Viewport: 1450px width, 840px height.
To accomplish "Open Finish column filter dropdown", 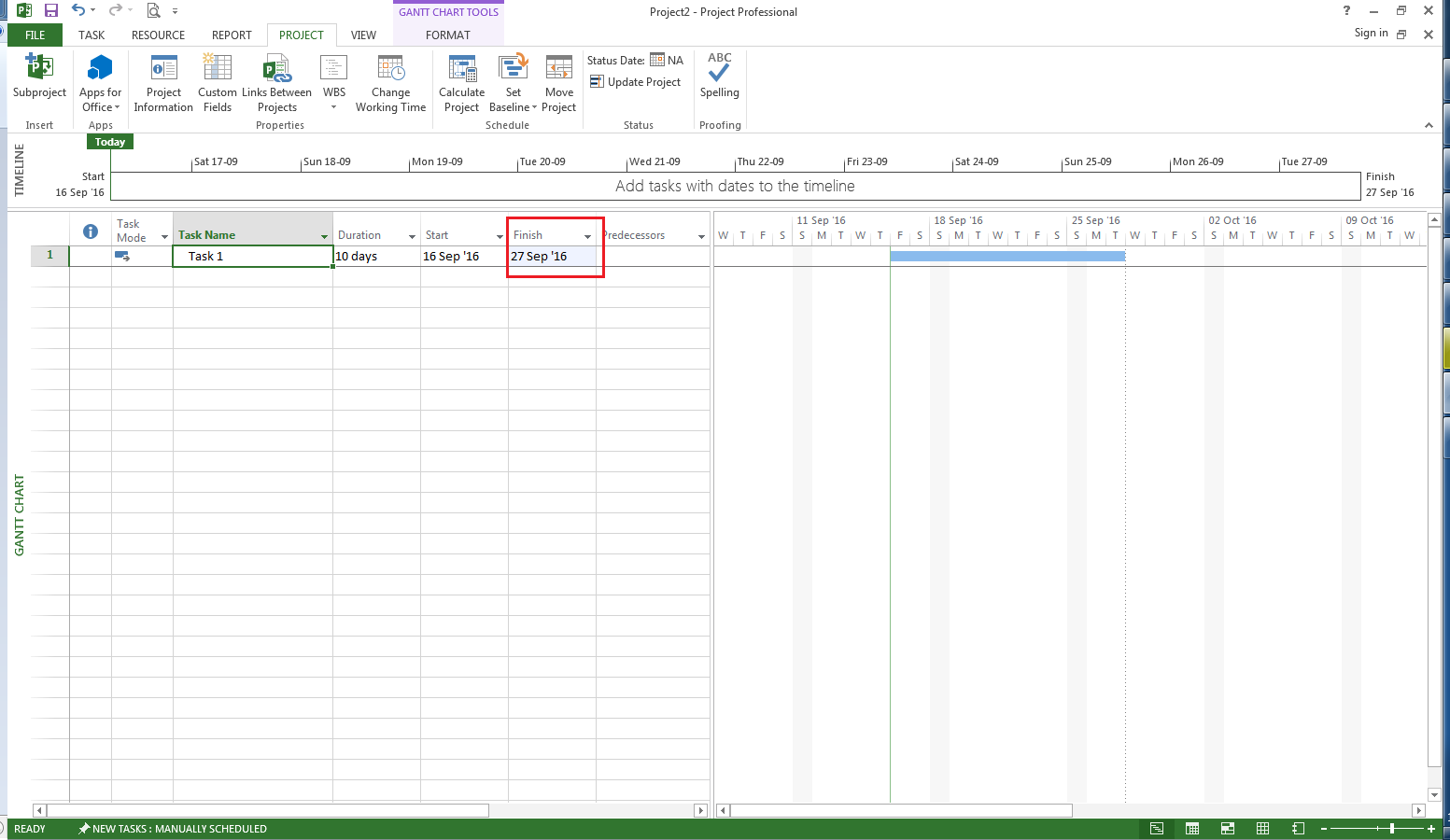I will tap(587, 236).
